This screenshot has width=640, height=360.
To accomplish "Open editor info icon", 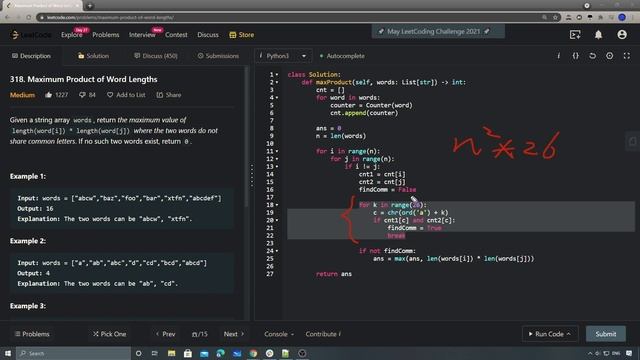I will tap(558, 56).
